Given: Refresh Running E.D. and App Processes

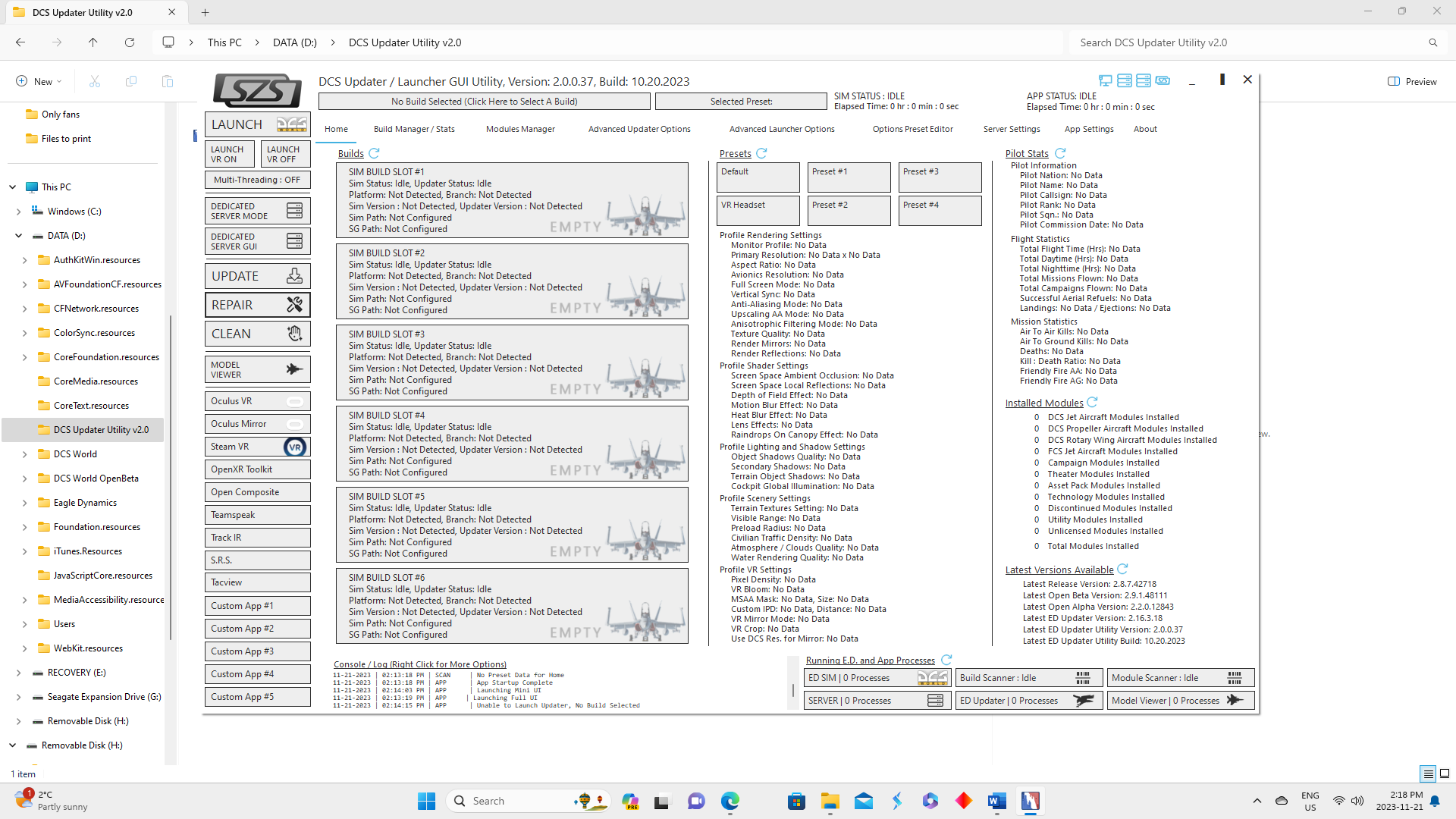Looking at the screenshot, I should pyautogui.click(x=946, y=660).
